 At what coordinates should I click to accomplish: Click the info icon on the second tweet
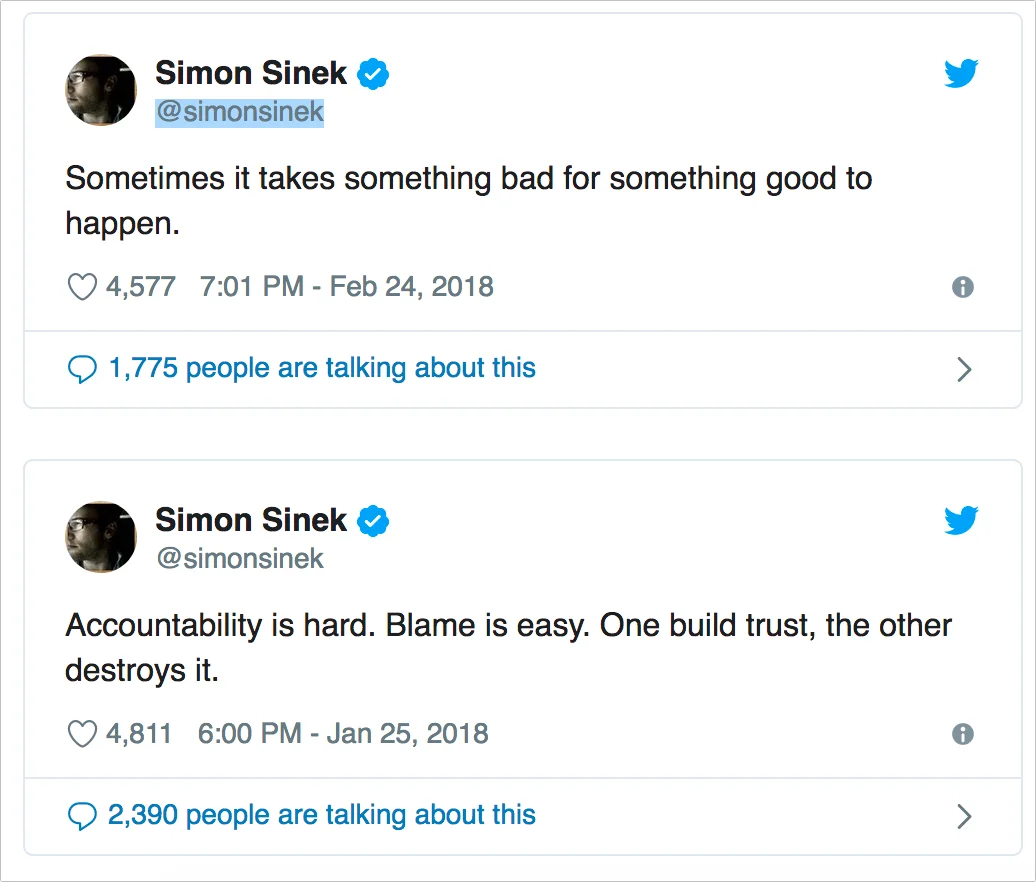[x=963, y=734]
